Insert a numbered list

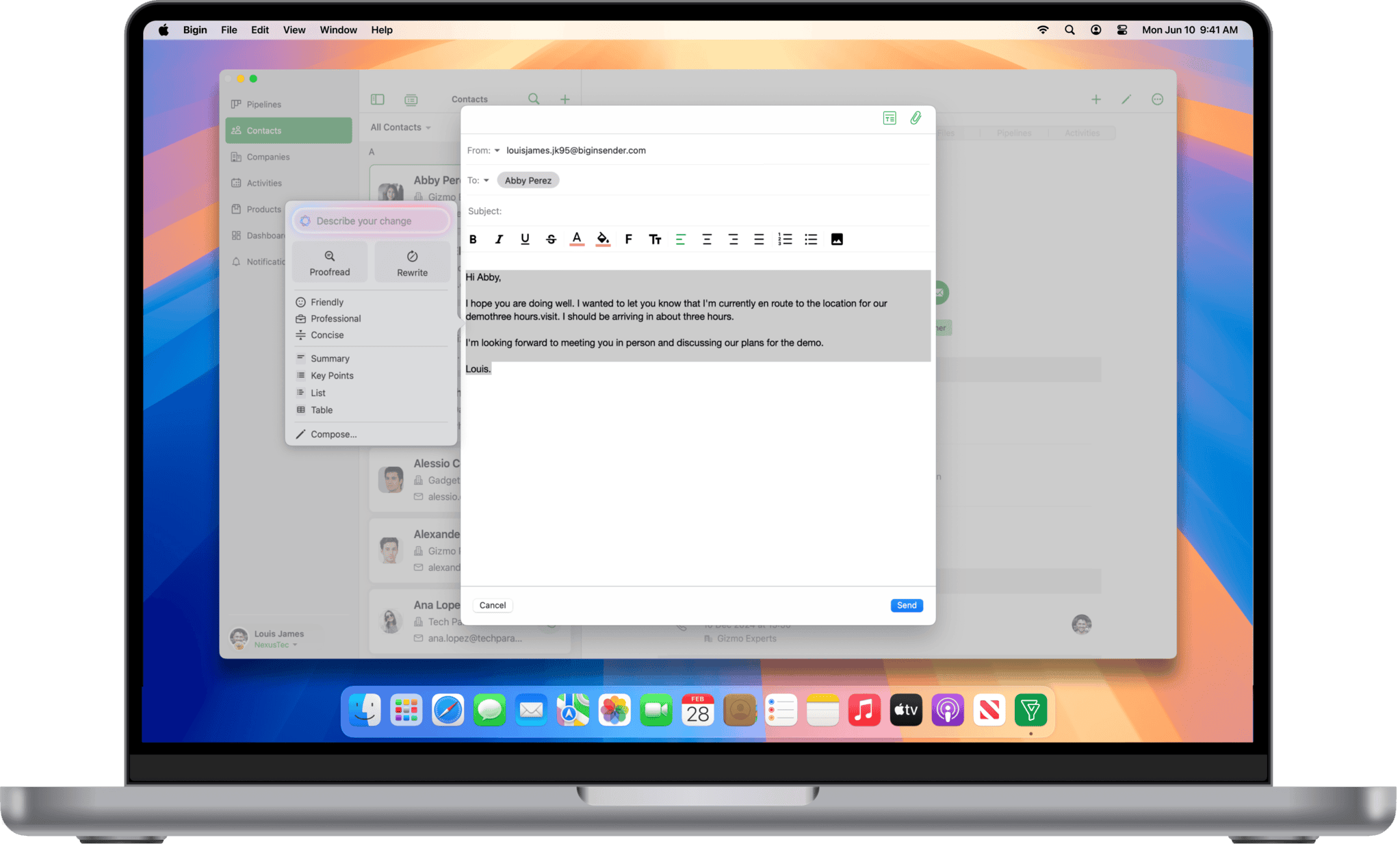tap(785, 240)
